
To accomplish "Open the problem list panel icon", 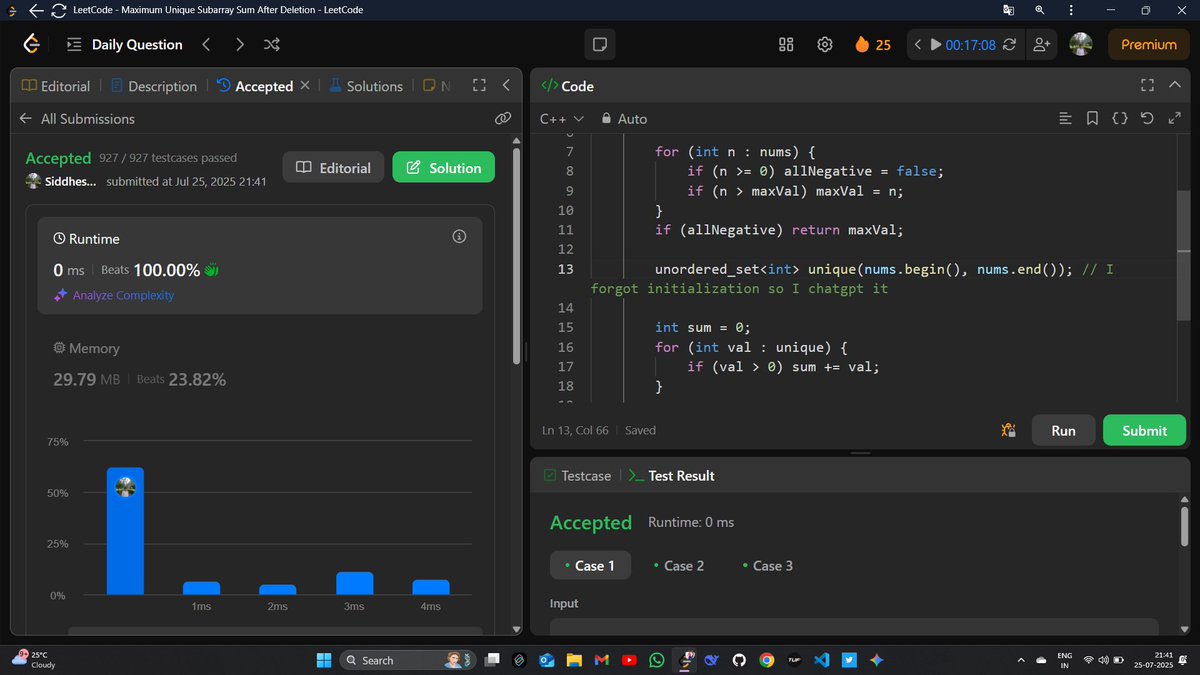I will tap(74, 44).
